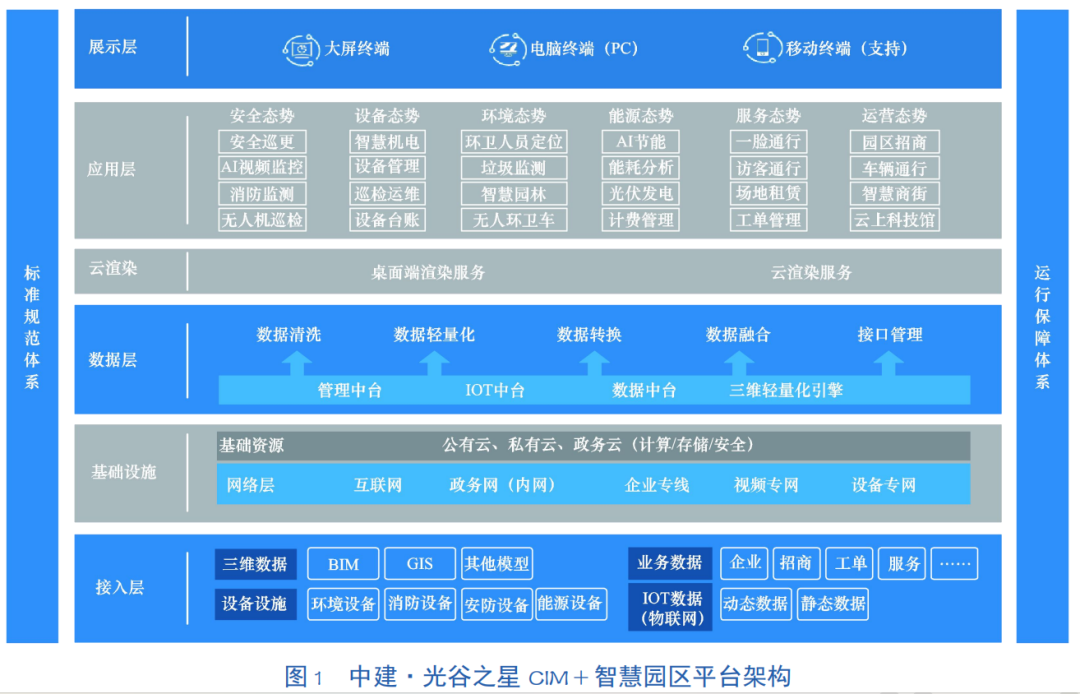Screen dimensions: 1080x694
Task: Select the IOT中台 text
Action: 495,390
